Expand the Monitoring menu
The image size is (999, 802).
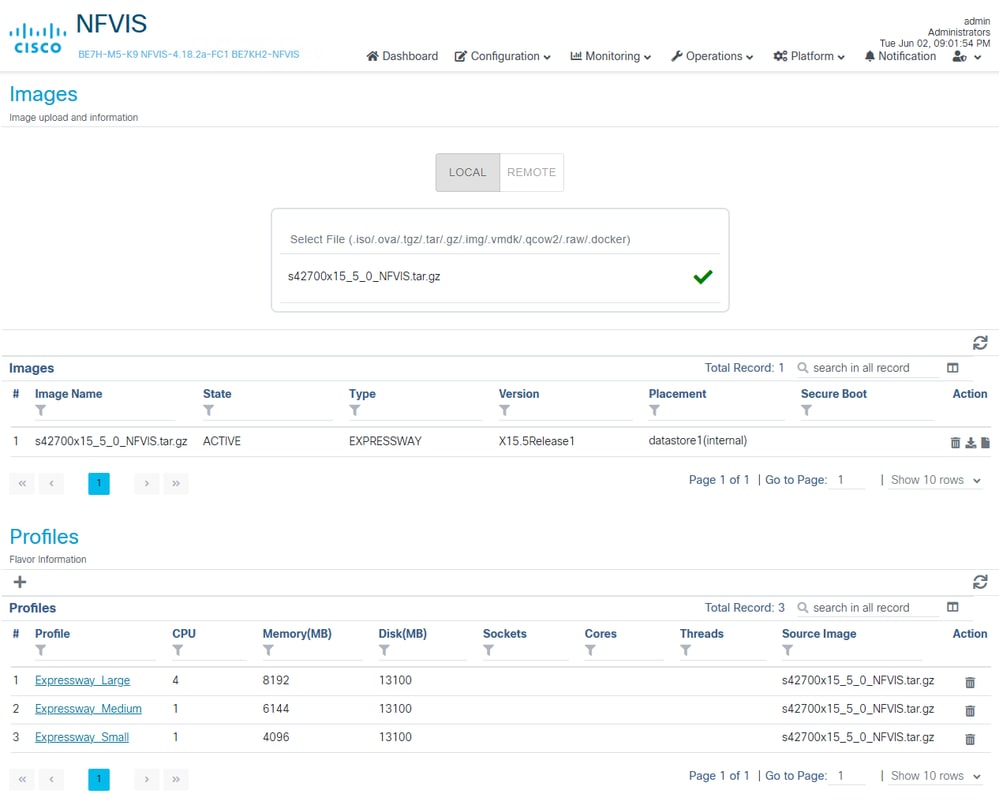tap(610, 56)
